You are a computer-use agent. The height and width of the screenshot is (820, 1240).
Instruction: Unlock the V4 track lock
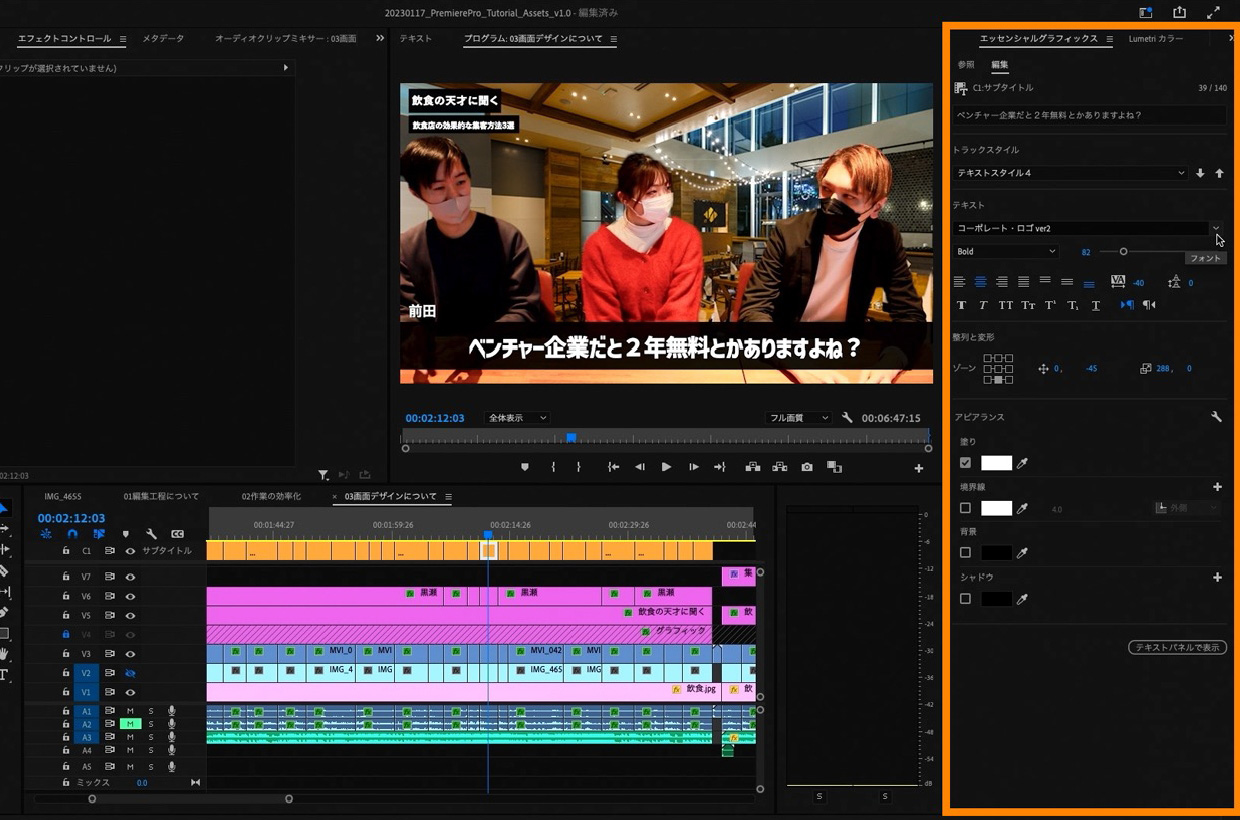coord(66,634)
